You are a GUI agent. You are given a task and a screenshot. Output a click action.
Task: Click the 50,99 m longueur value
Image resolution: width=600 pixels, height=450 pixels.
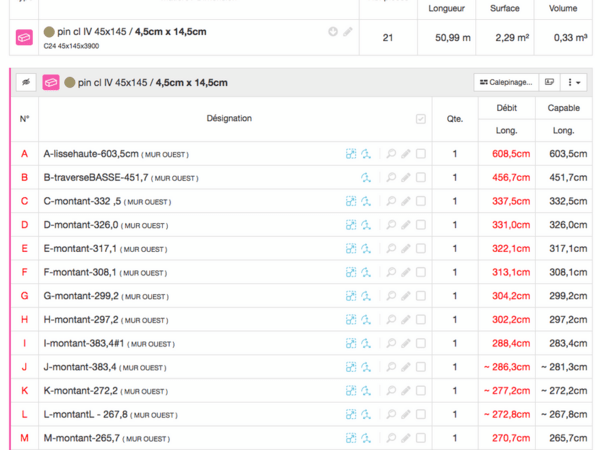[x=453, y=38]
